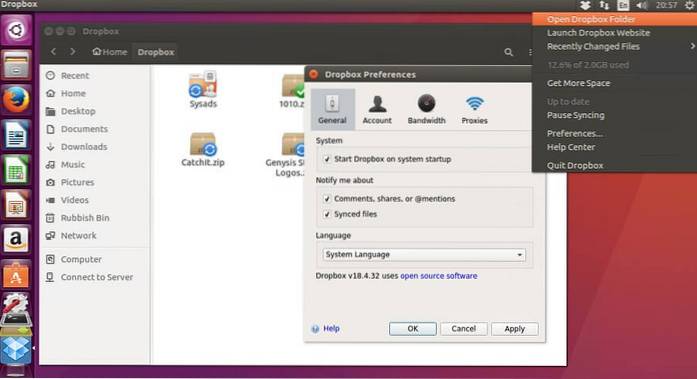Open Ubuntu Software Center in launcher

[16, 275]
